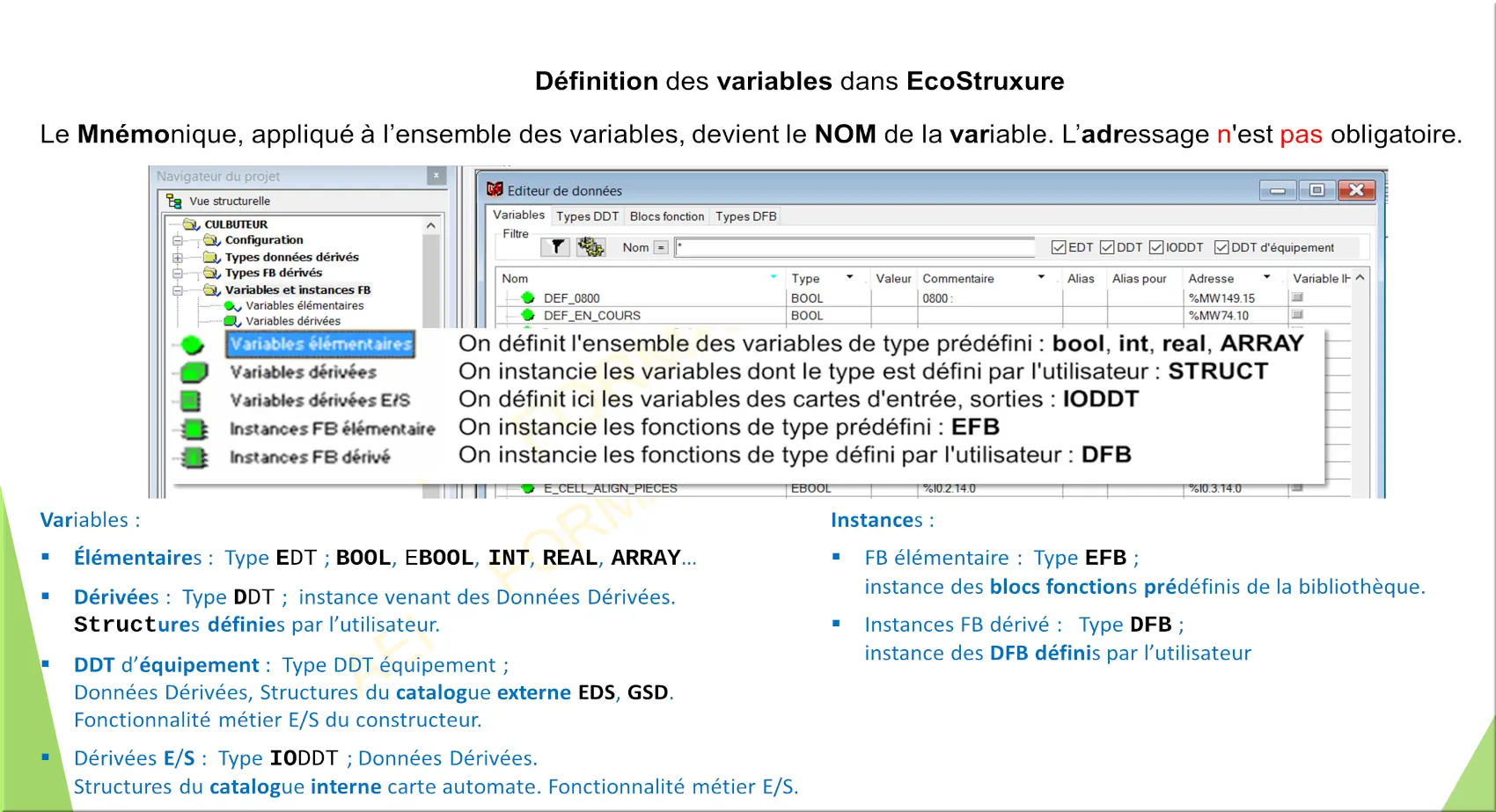Click the green circle icon beside highlighted Variables élémentaires

coord(193,345)
